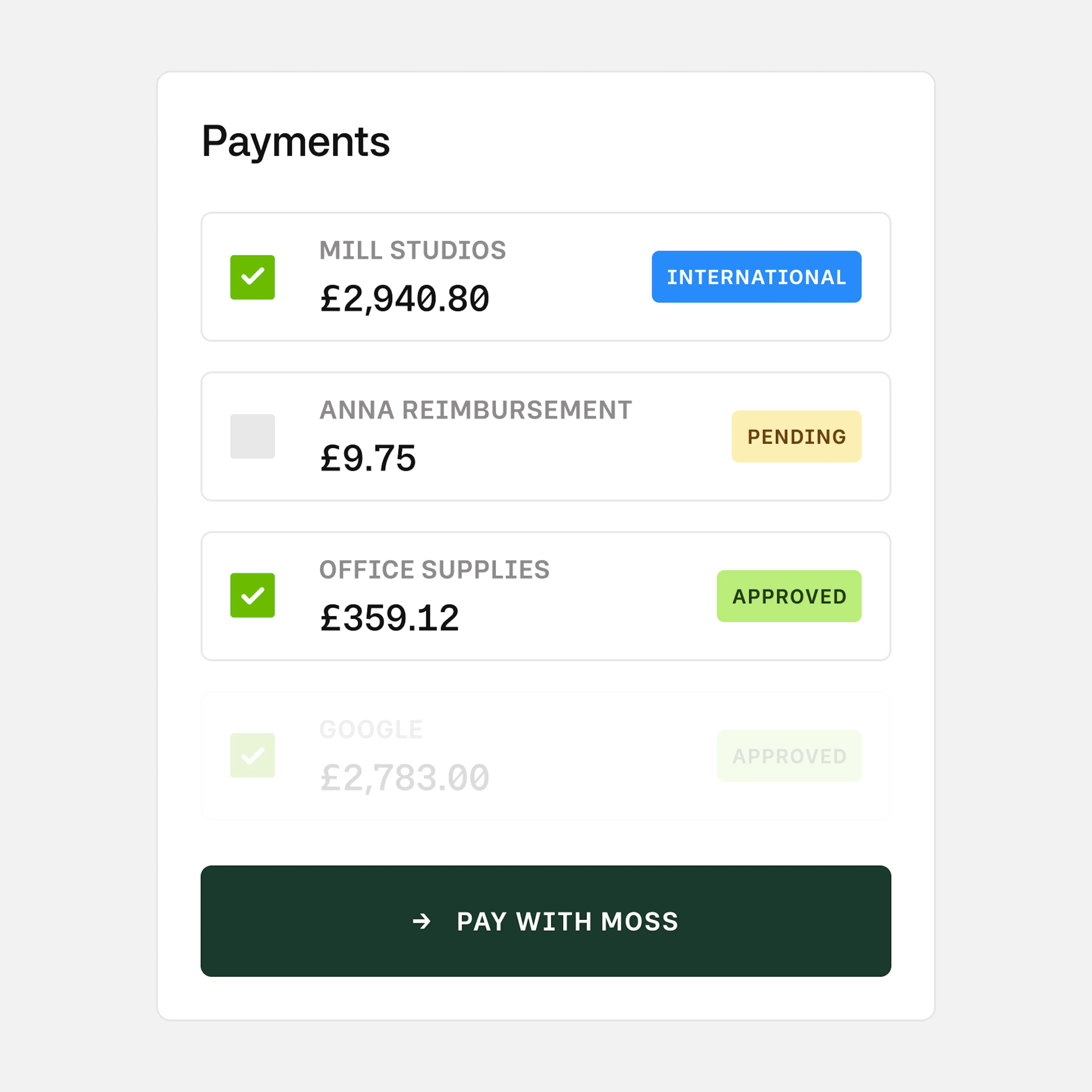Tick the Anna Reimbursement checkbox
Viewport: 1092px width, 1092px height.
point(252,436)
